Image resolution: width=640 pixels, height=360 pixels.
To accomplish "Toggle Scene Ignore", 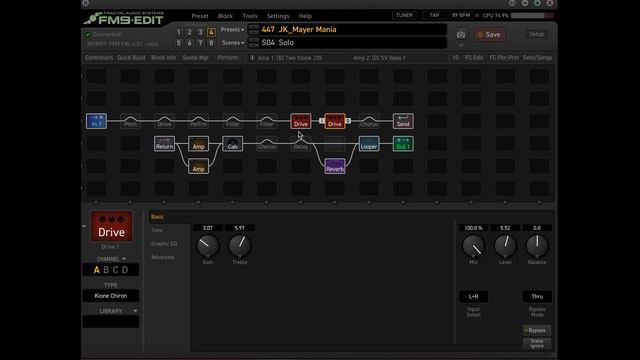I will (x=537, y=344).
